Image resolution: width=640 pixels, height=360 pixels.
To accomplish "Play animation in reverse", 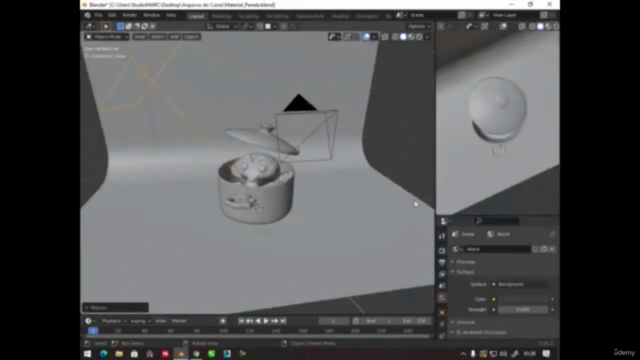I will pos(258,321).
